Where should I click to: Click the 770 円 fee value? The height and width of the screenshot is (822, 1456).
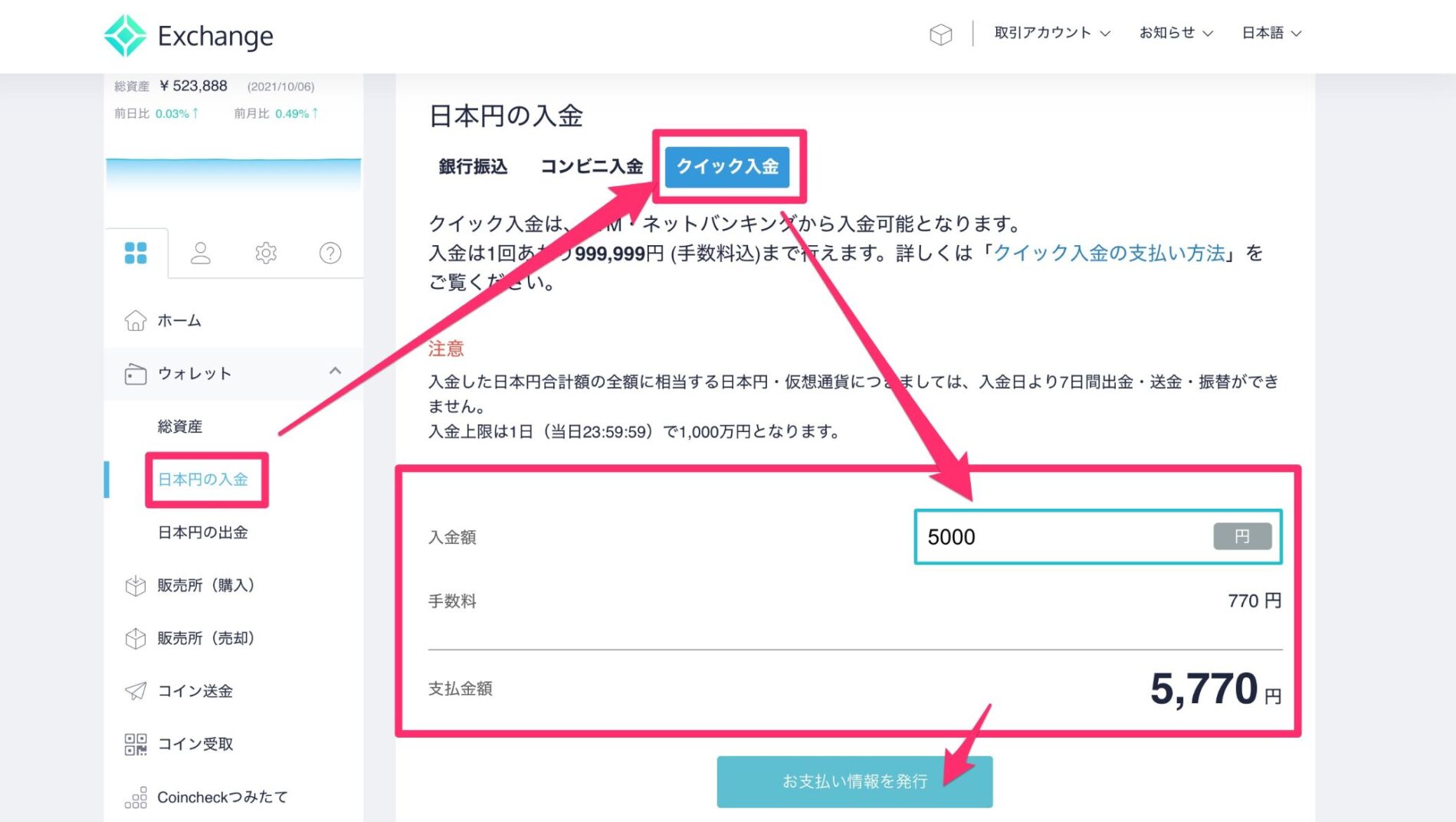tap(1254, 601)
